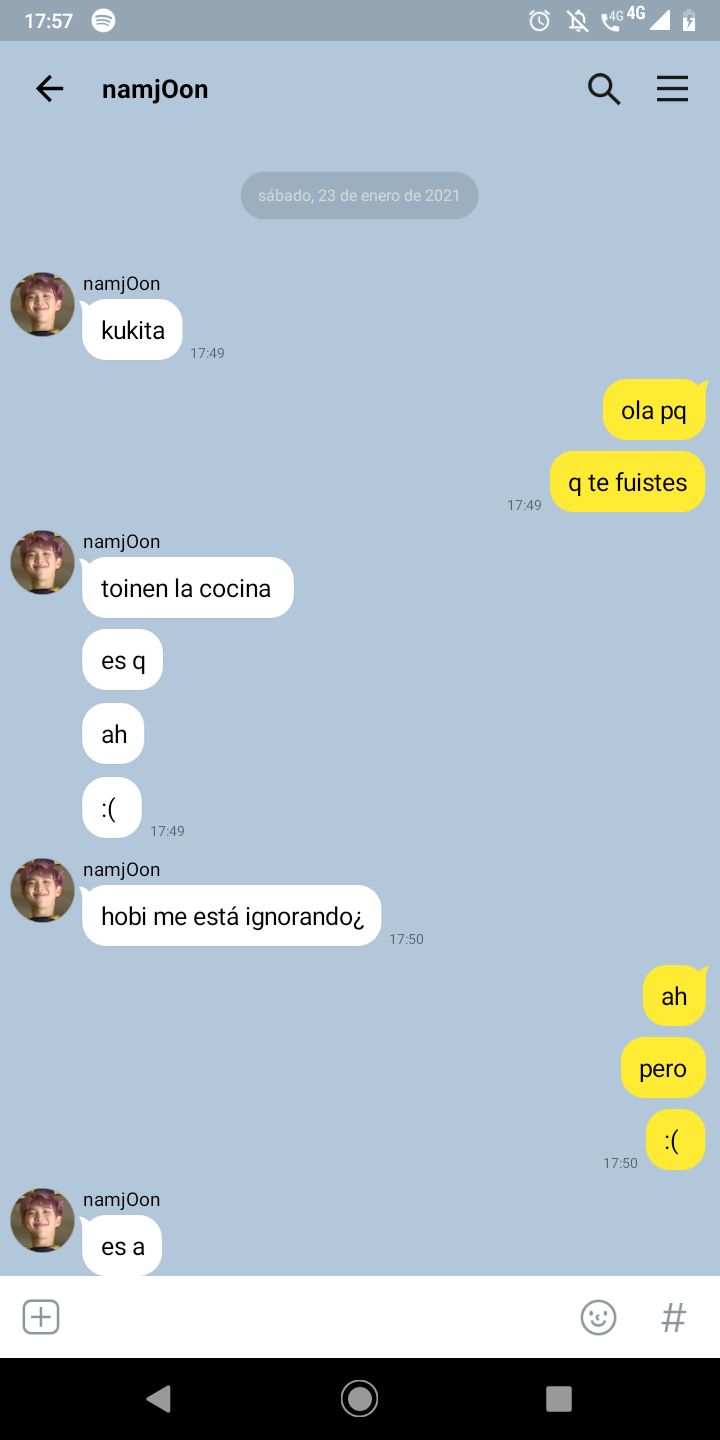Tap the alarm clock status icon
Image resolution: width=720 pixels, height=1440 pixels.
539,20
